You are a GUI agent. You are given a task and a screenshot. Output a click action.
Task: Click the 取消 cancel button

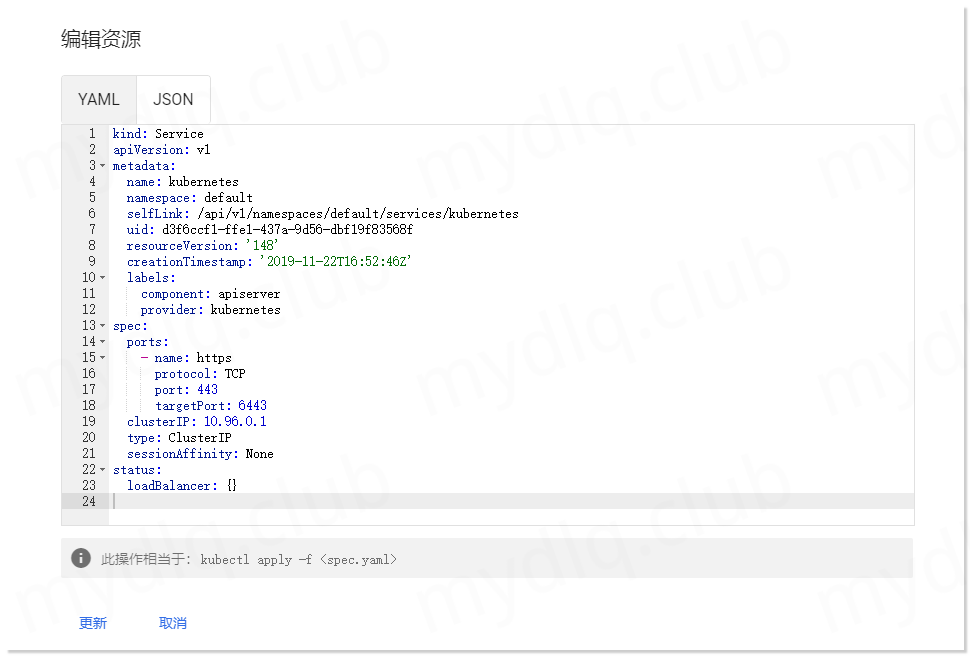click(x=173, y=623)
